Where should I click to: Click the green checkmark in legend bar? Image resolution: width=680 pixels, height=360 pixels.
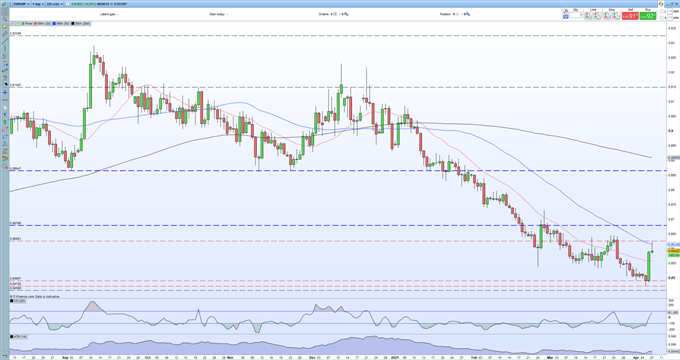point(17,23)
